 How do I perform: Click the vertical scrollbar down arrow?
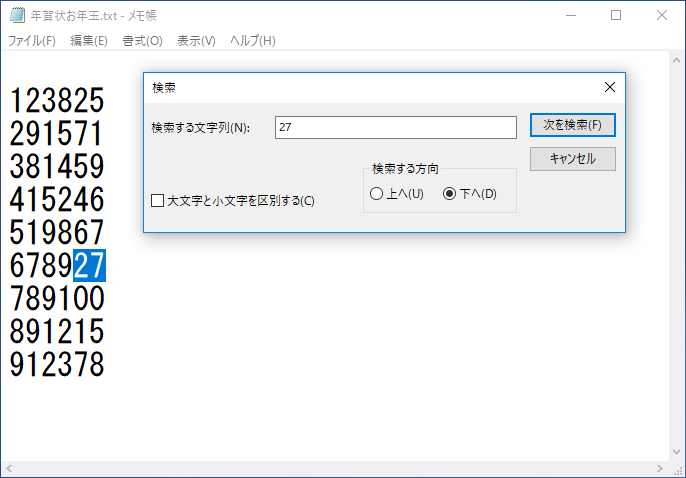pos(676,452)
